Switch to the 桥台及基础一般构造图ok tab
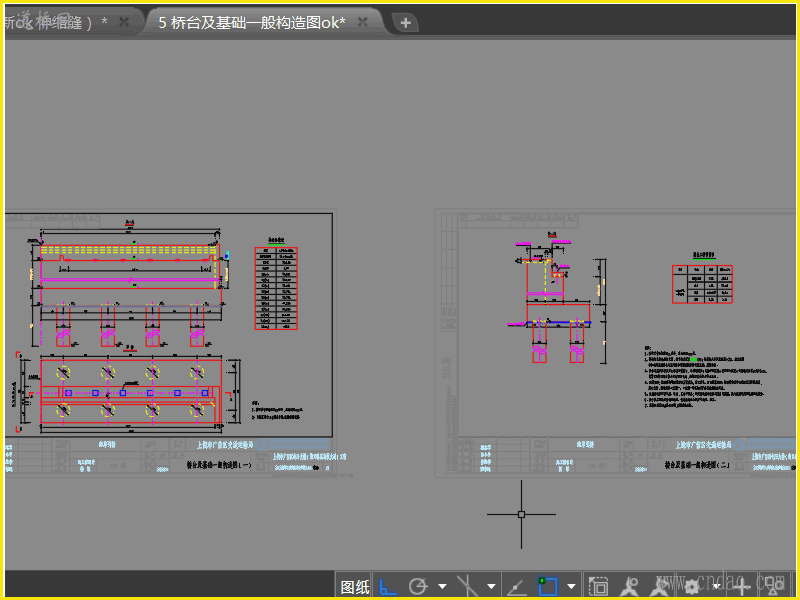 click(252, 22)
